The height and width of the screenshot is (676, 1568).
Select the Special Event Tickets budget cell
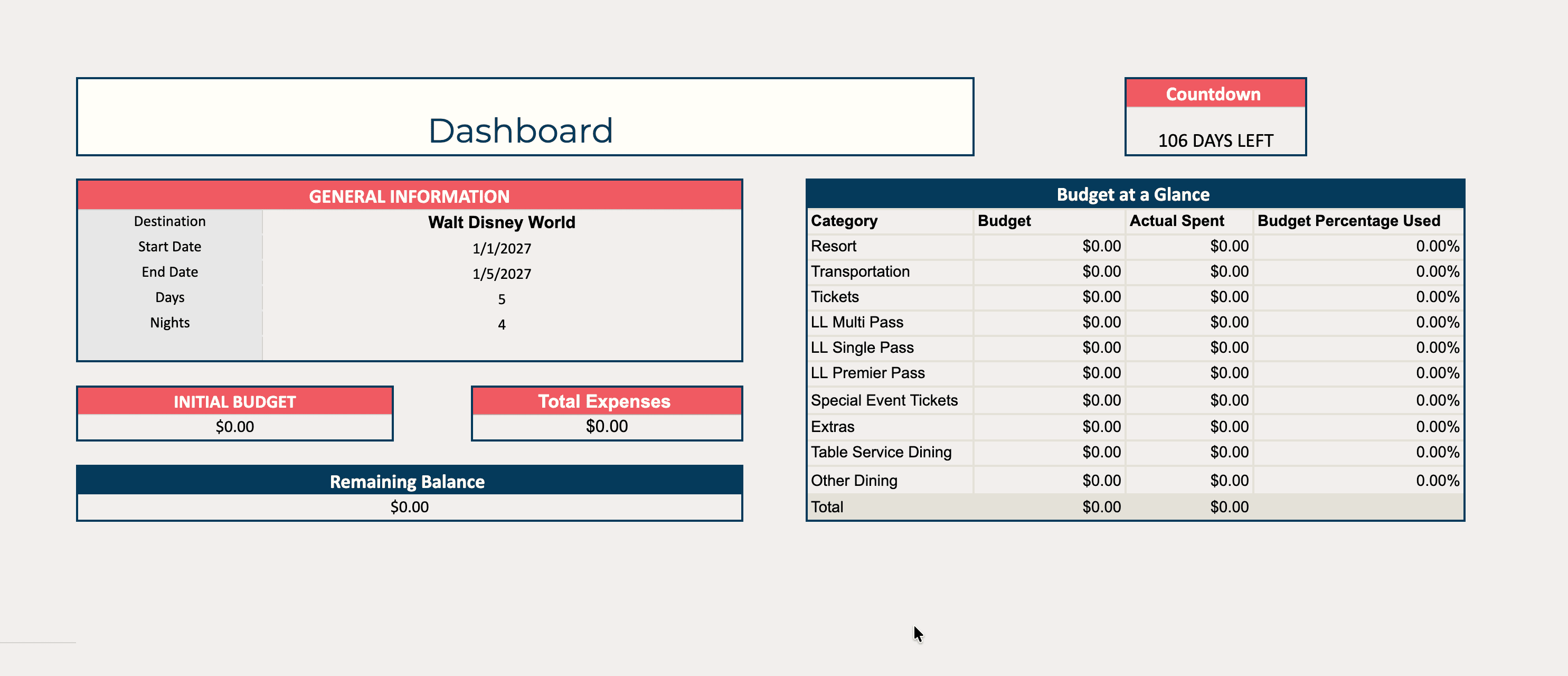1050,400
